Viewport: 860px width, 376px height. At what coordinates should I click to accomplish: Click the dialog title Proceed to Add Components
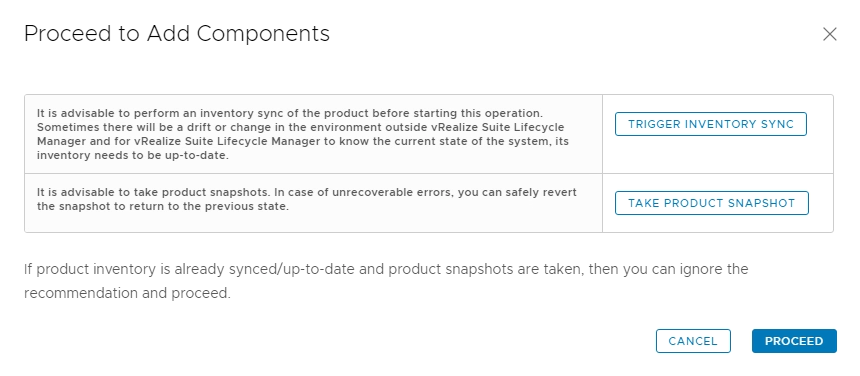177,34
